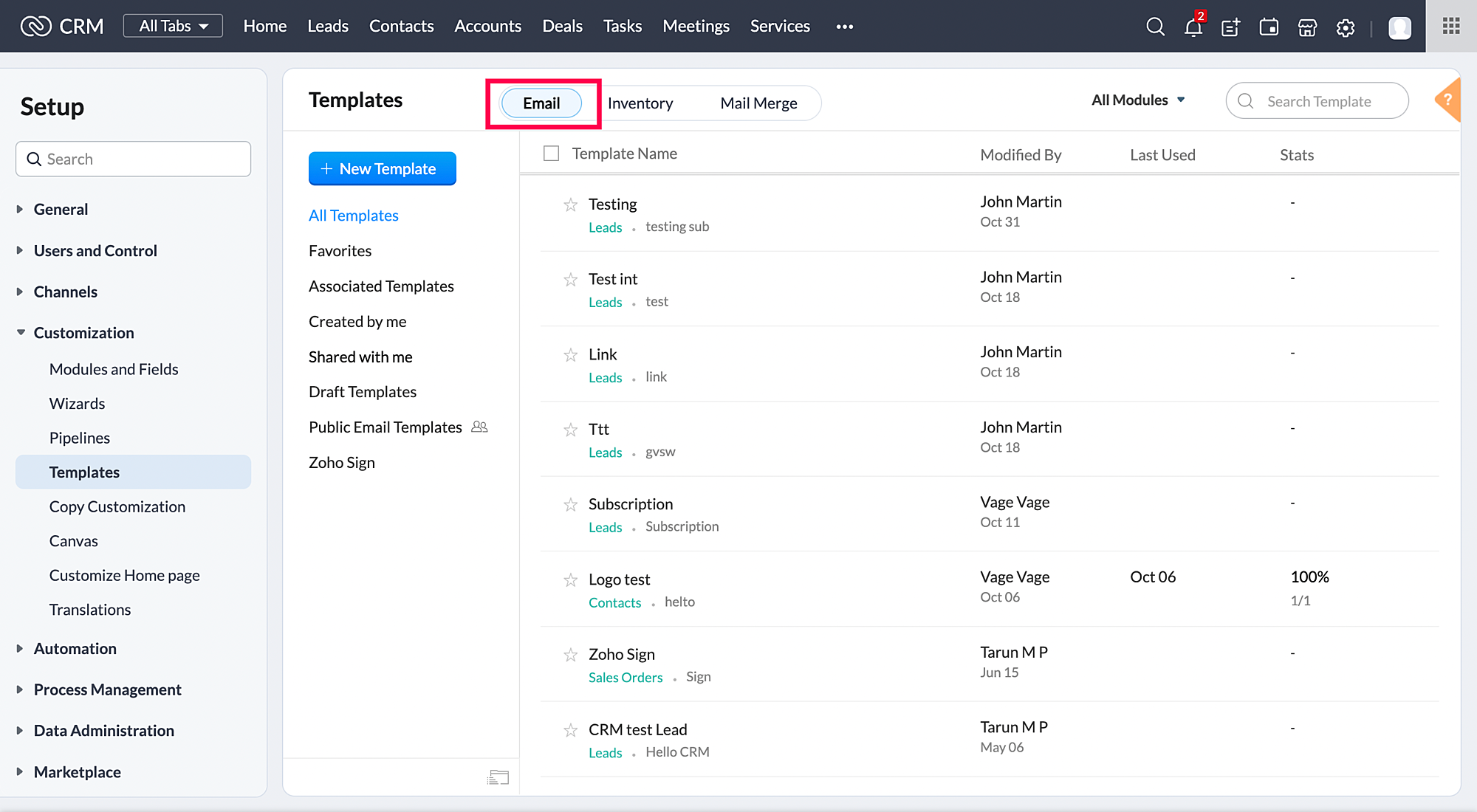Open the calendar icon in top bar

[x=1269, y=27]
